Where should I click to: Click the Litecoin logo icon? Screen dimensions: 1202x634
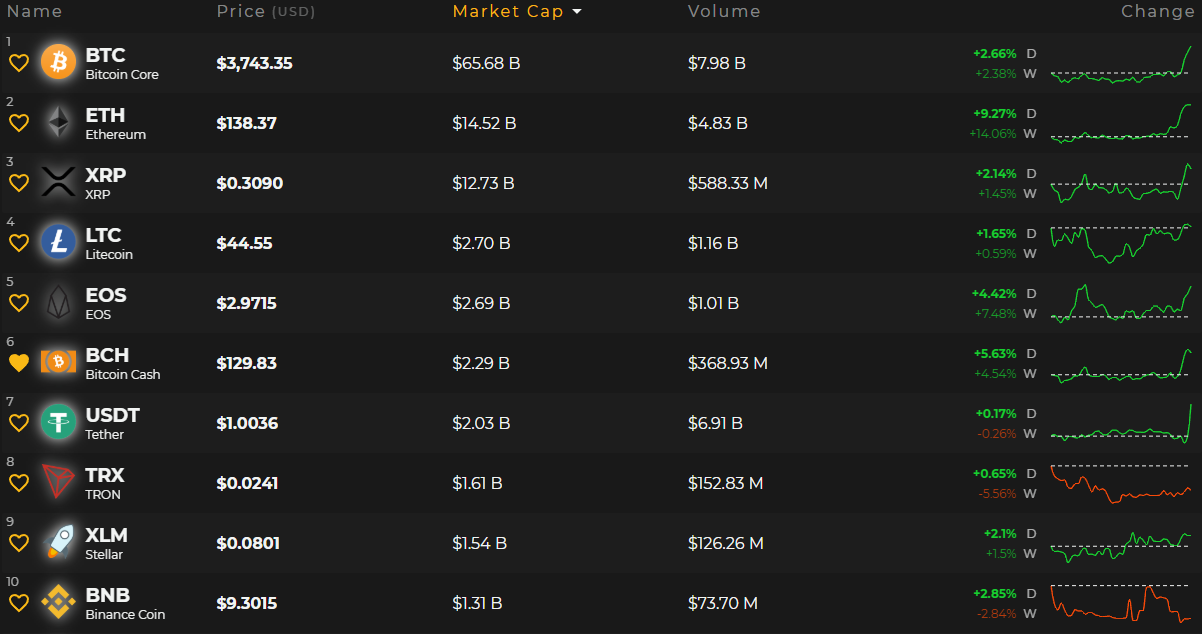pyautogui.click(x=58, y=243)
